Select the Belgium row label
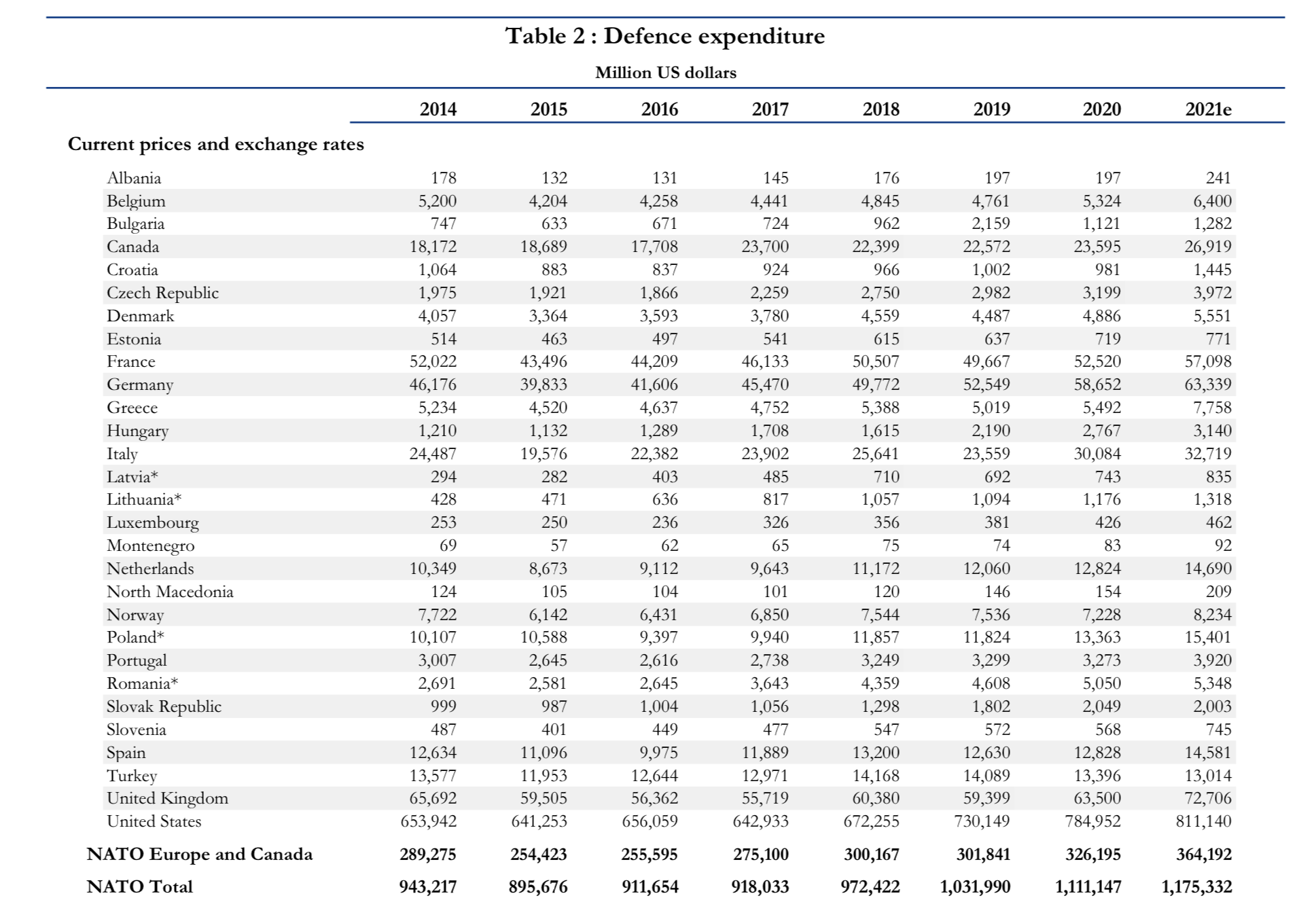1316x917 pixels. 136,201
